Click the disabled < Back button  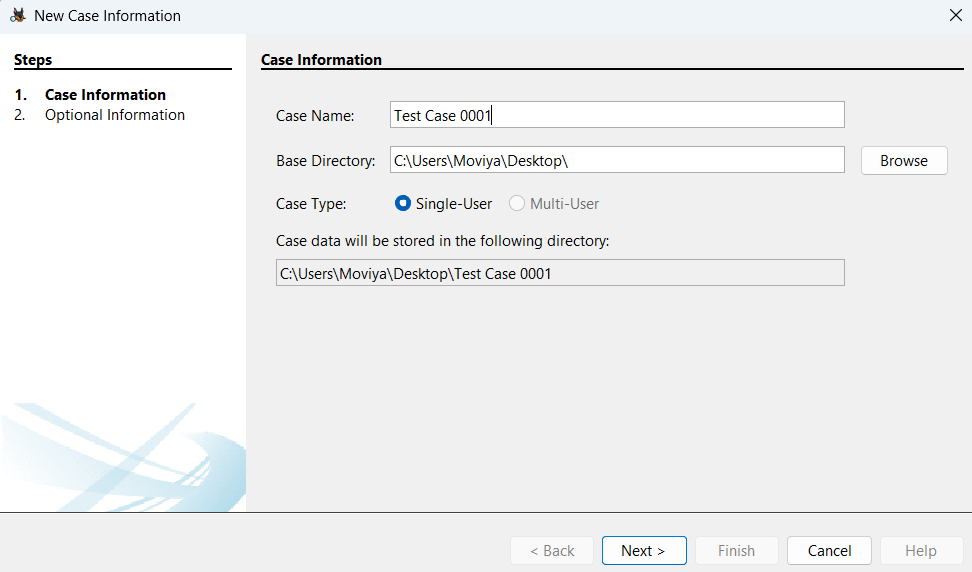[x=552, y=551]
